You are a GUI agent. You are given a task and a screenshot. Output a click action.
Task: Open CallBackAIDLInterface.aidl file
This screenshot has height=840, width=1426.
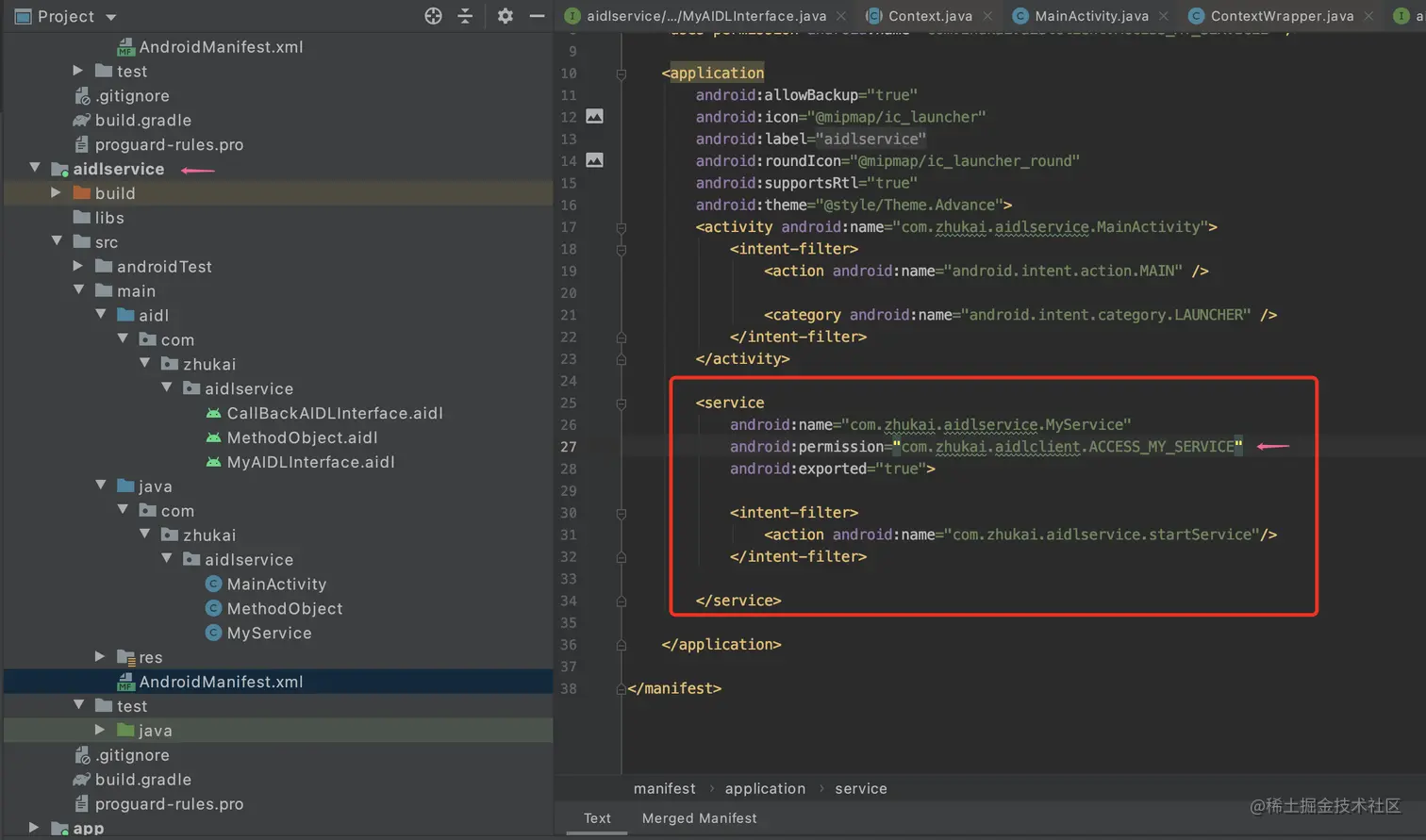coord(335,413)
